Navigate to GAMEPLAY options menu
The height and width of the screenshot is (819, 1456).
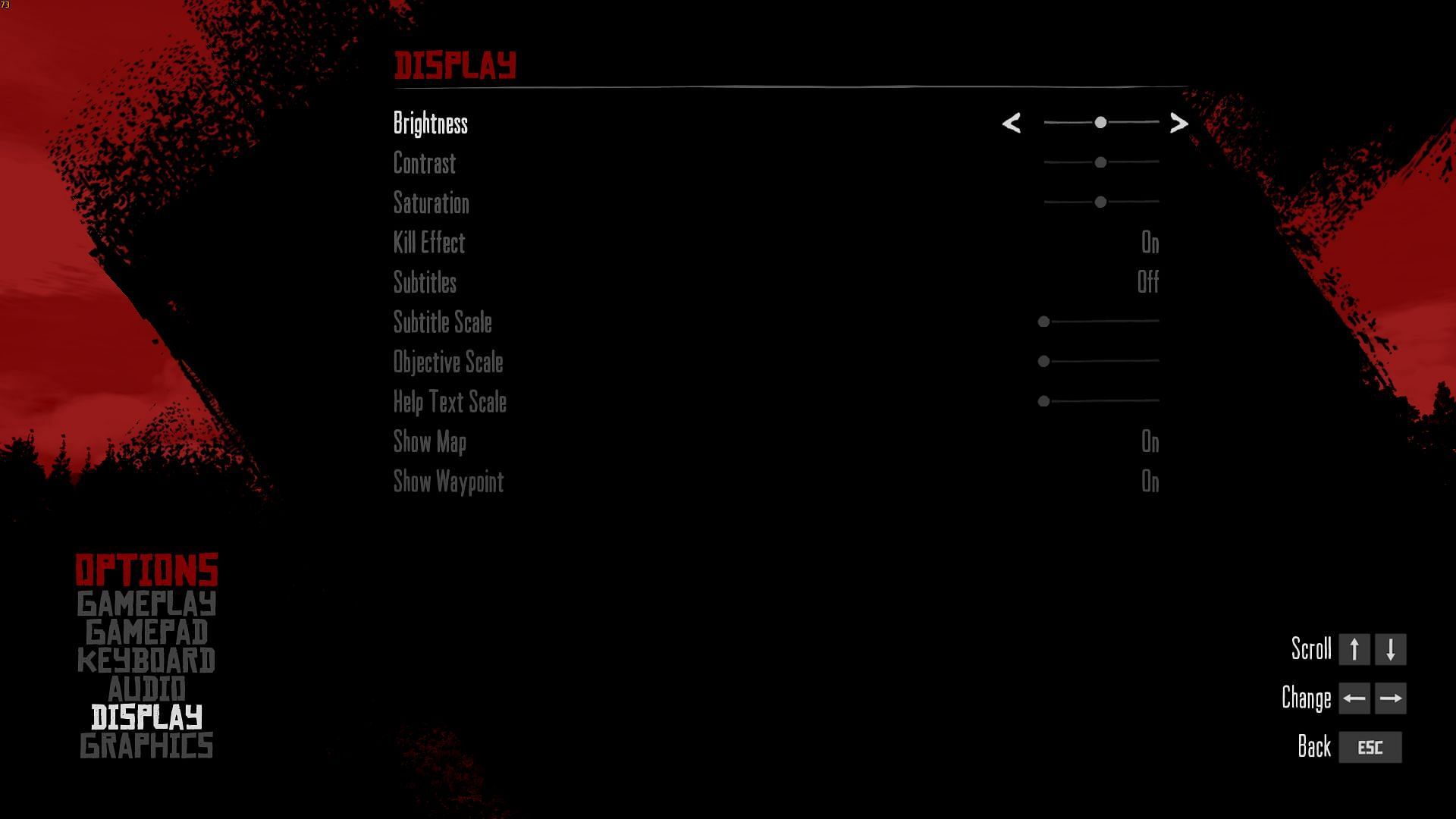147,602
